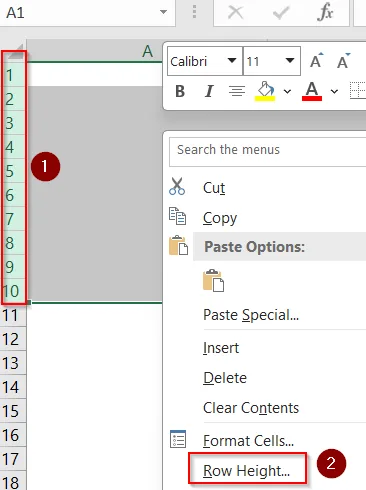
Task: Toggle Italic in the mini toolbar
Action: pyautogui.click(x=209, y=91)
